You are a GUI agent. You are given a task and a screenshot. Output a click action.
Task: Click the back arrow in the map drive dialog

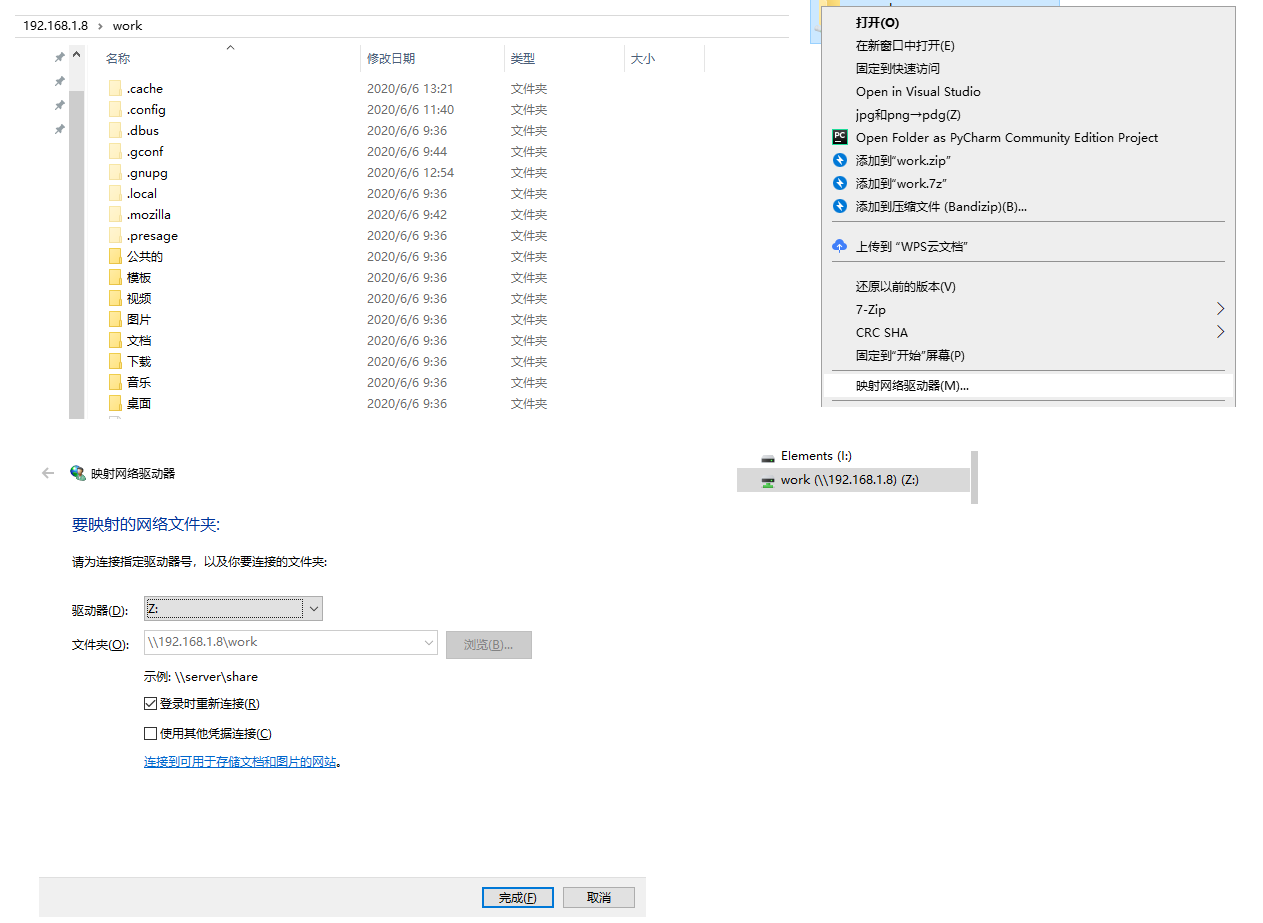(x=47, y=474)
